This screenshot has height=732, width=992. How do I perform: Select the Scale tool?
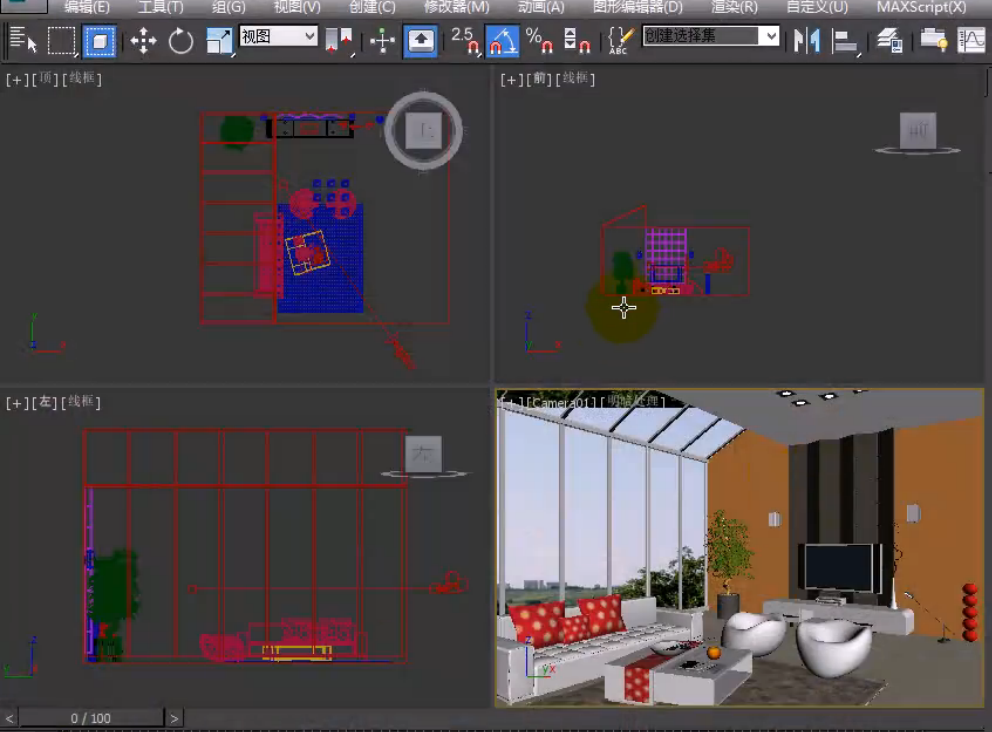point(220,41)
